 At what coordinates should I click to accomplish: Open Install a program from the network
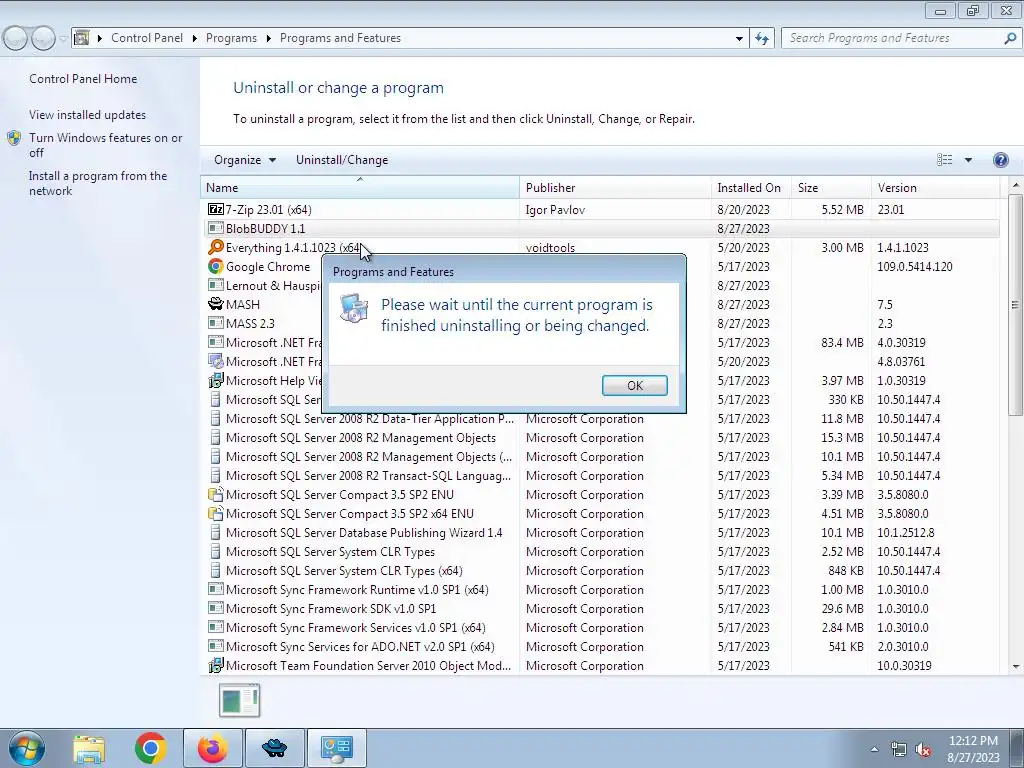[x=98, y=183]
